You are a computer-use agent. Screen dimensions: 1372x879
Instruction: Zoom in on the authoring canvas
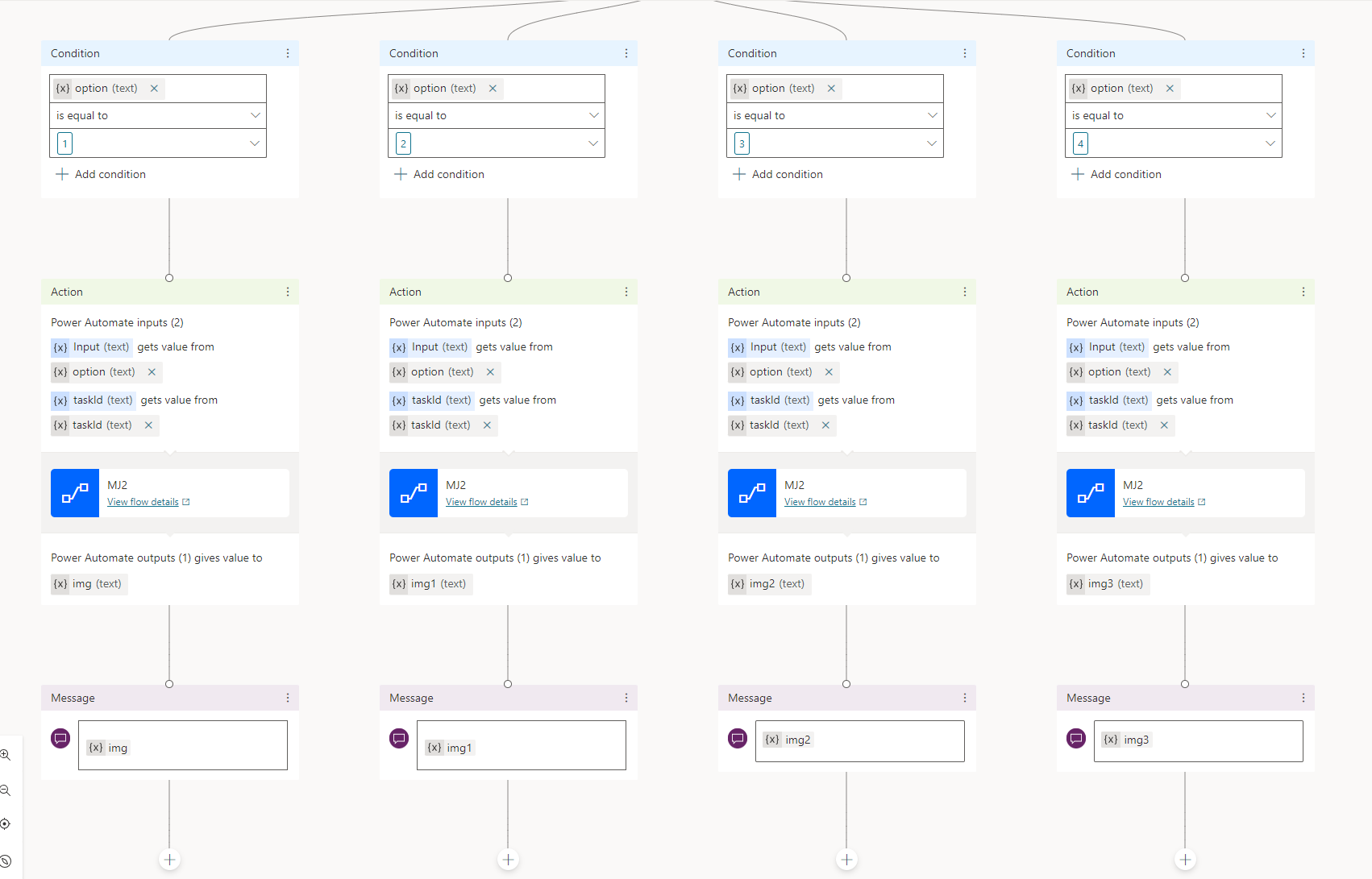[x=5, y=755]
